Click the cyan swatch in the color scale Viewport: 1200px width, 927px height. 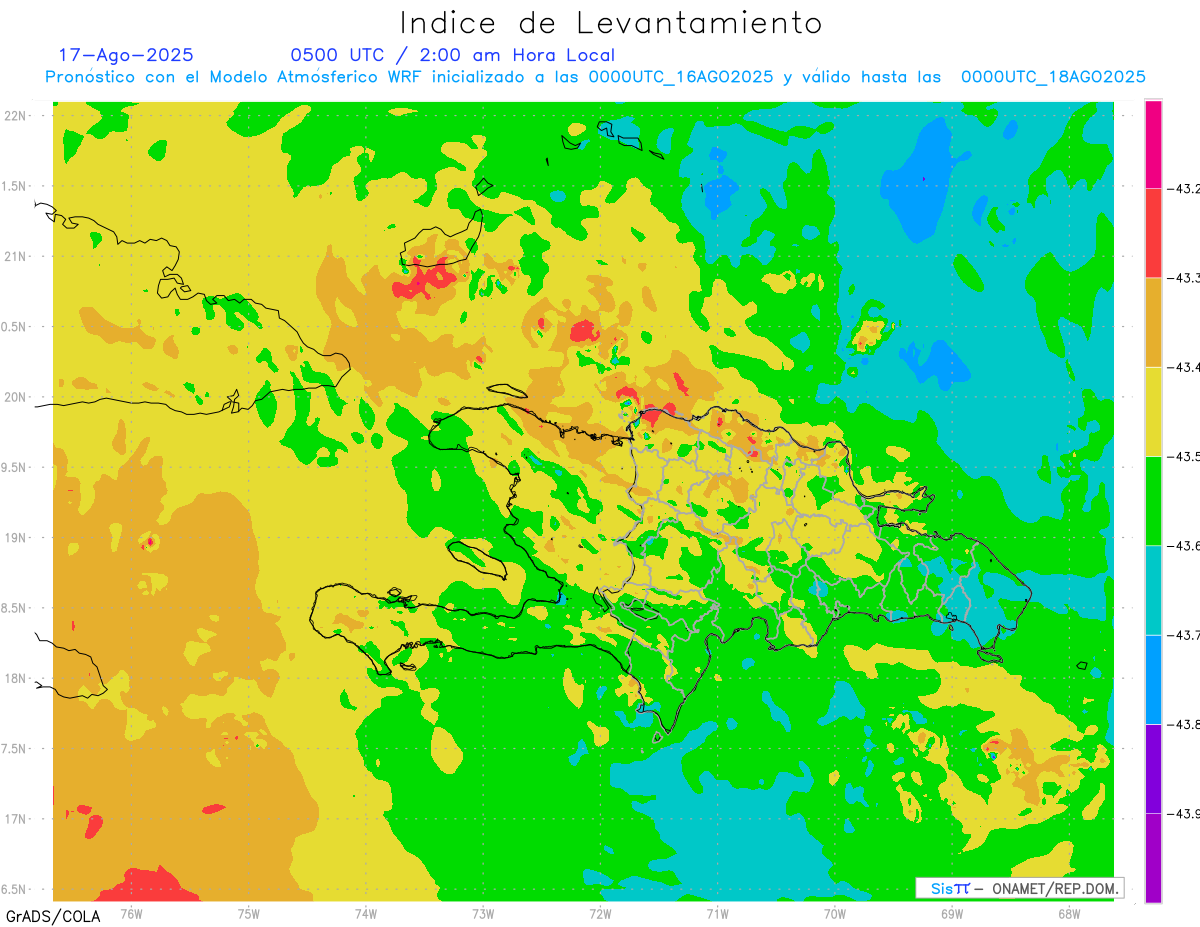(x=1153, y=590)
